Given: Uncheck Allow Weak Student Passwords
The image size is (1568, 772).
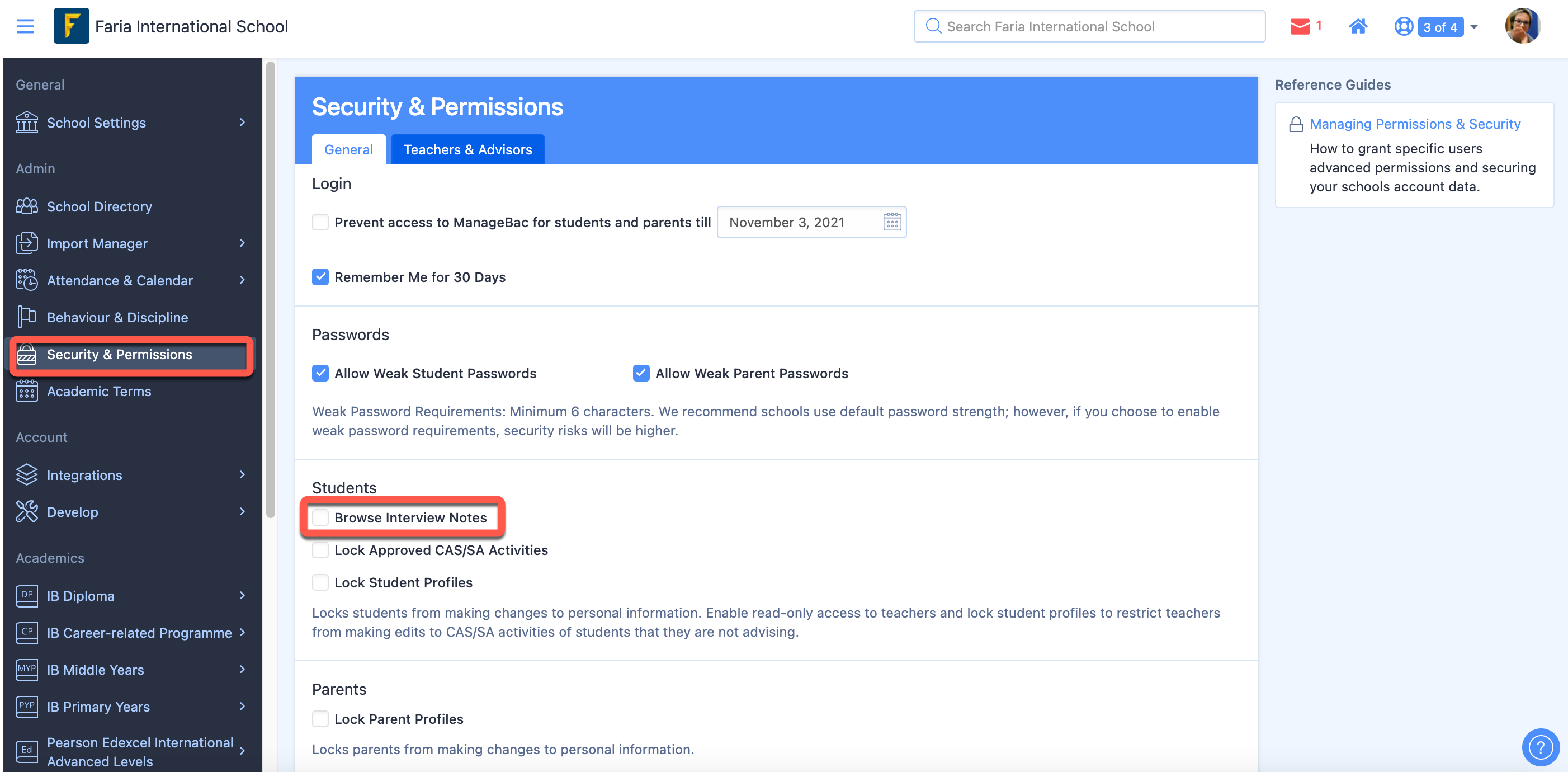Looking at the screenshot, I should (x=320, y=373).
